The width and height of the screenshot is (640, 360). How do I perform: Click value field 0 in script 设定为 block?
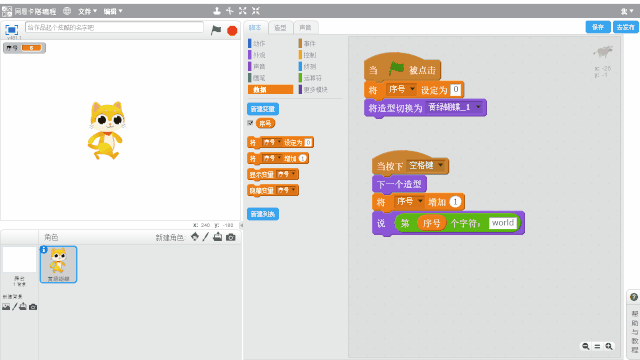point(456,89)
